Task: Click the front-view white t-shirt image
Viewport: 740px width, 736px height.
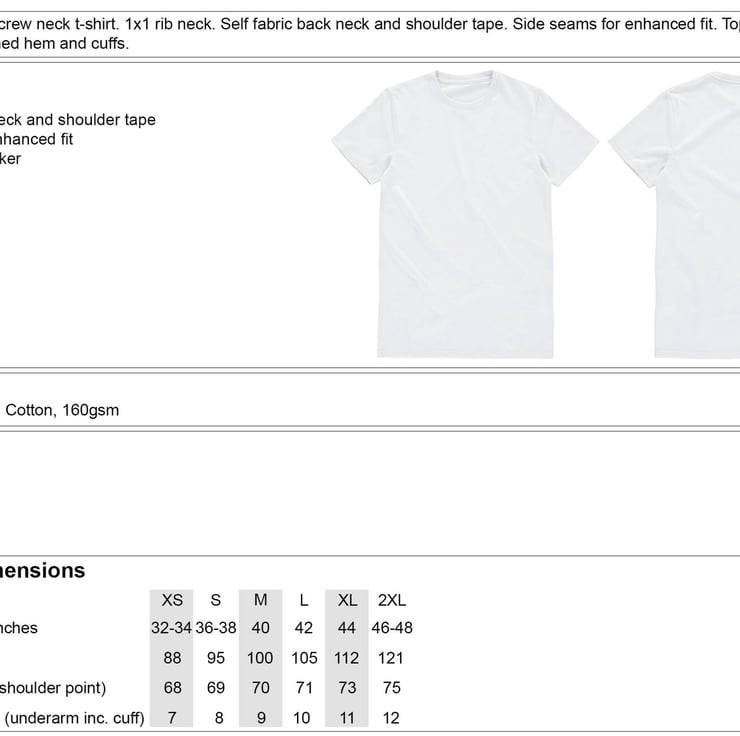Action: click(465, 215)
